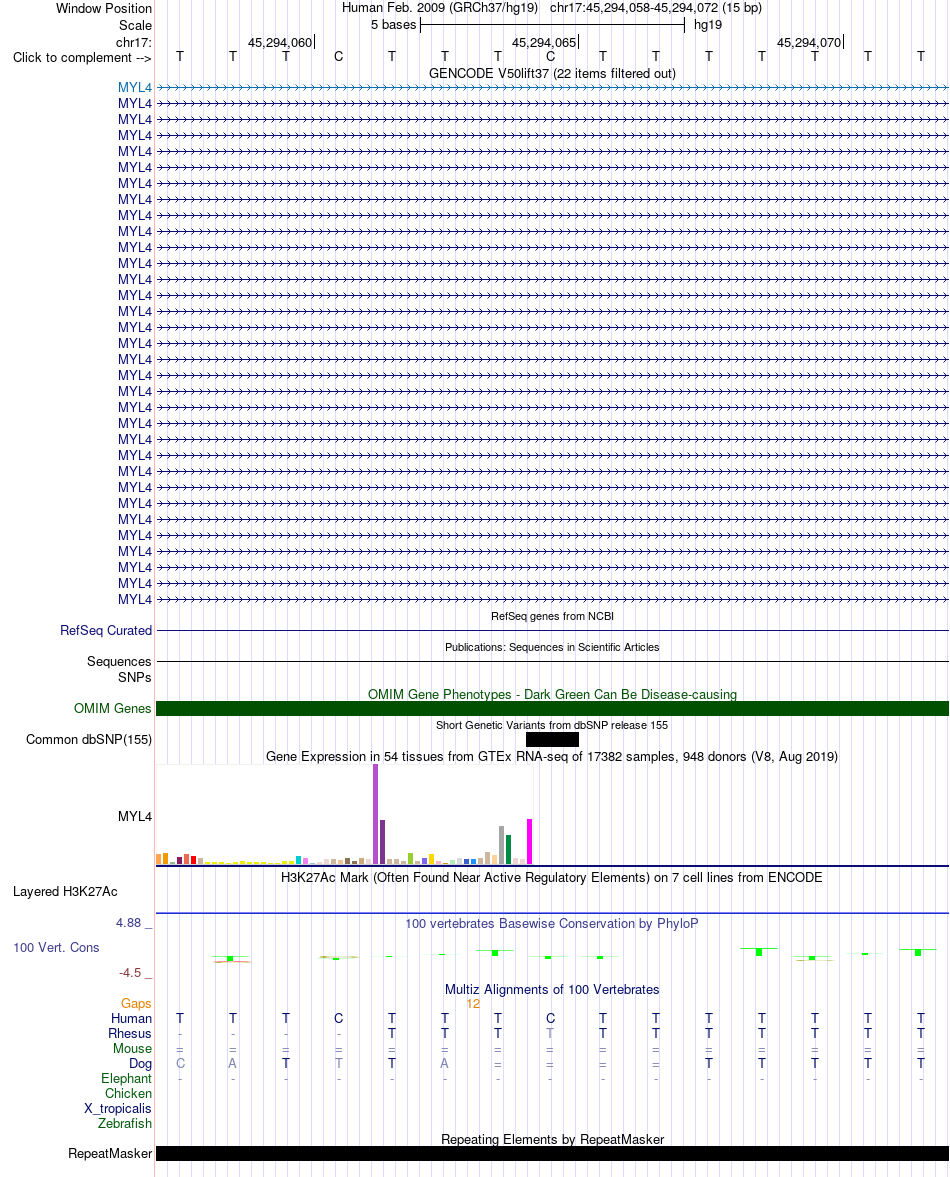Open the 'RefSeq genes from NCBI' track title
The image size is (950, 1177).
tap(552, 616)
